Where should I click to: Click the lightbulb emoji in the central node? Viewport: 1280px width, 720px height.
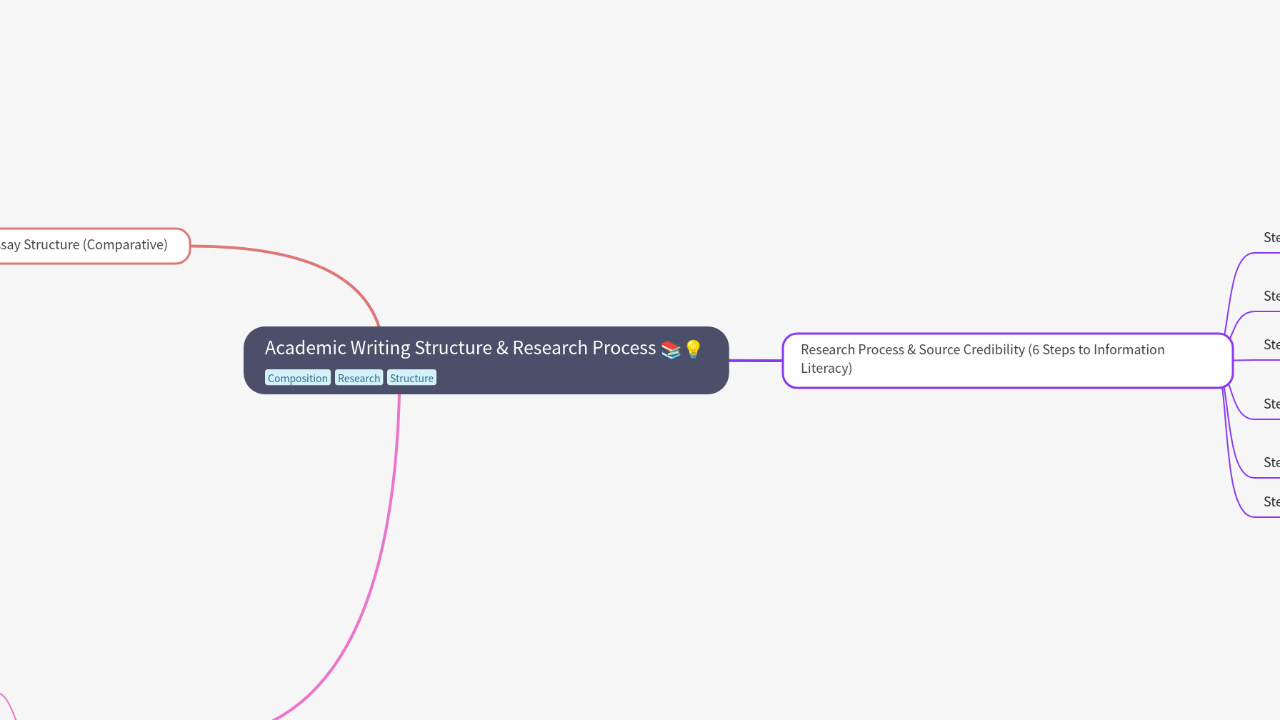[x=693, y=349]
